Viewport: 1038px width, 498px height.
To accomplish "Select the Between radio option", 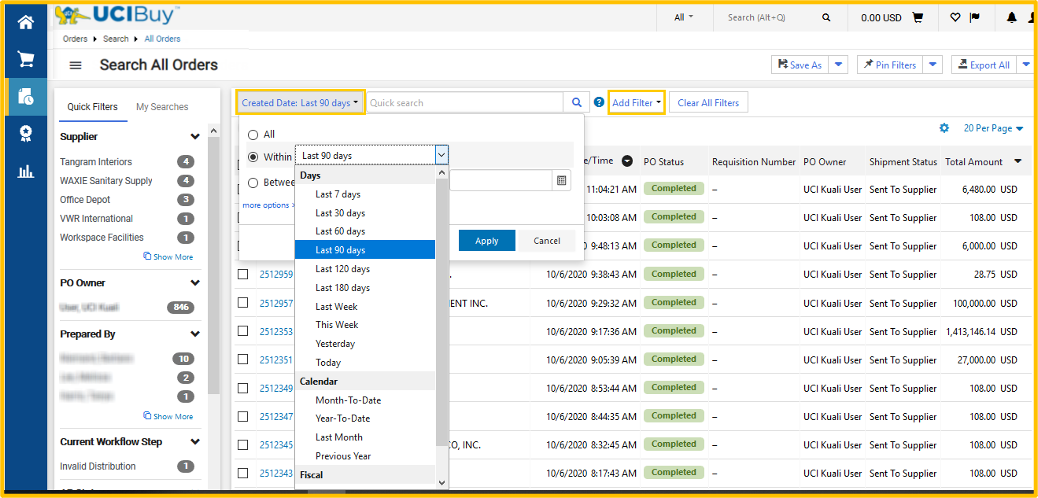I will (253, 182).
